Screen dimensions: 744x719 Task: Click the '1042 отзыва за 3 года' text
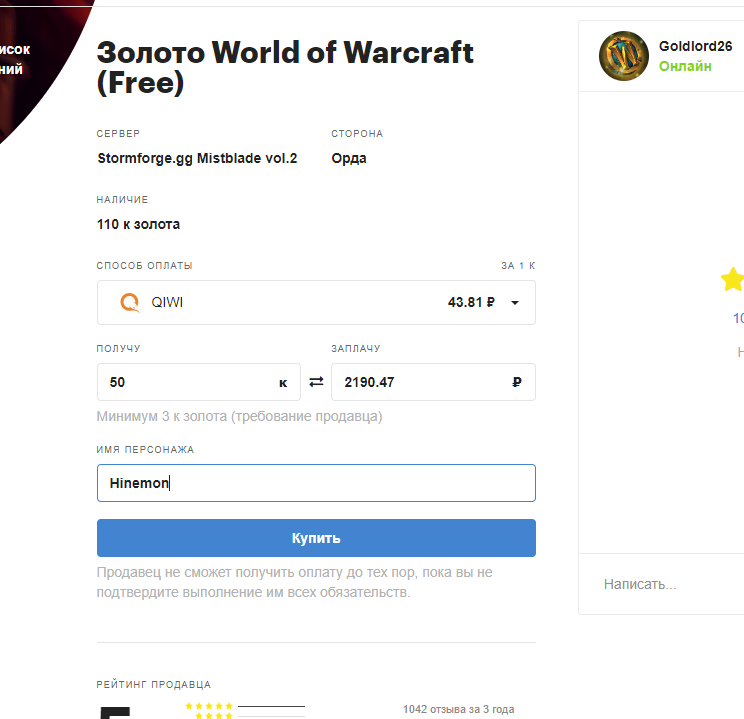point(458,709)
